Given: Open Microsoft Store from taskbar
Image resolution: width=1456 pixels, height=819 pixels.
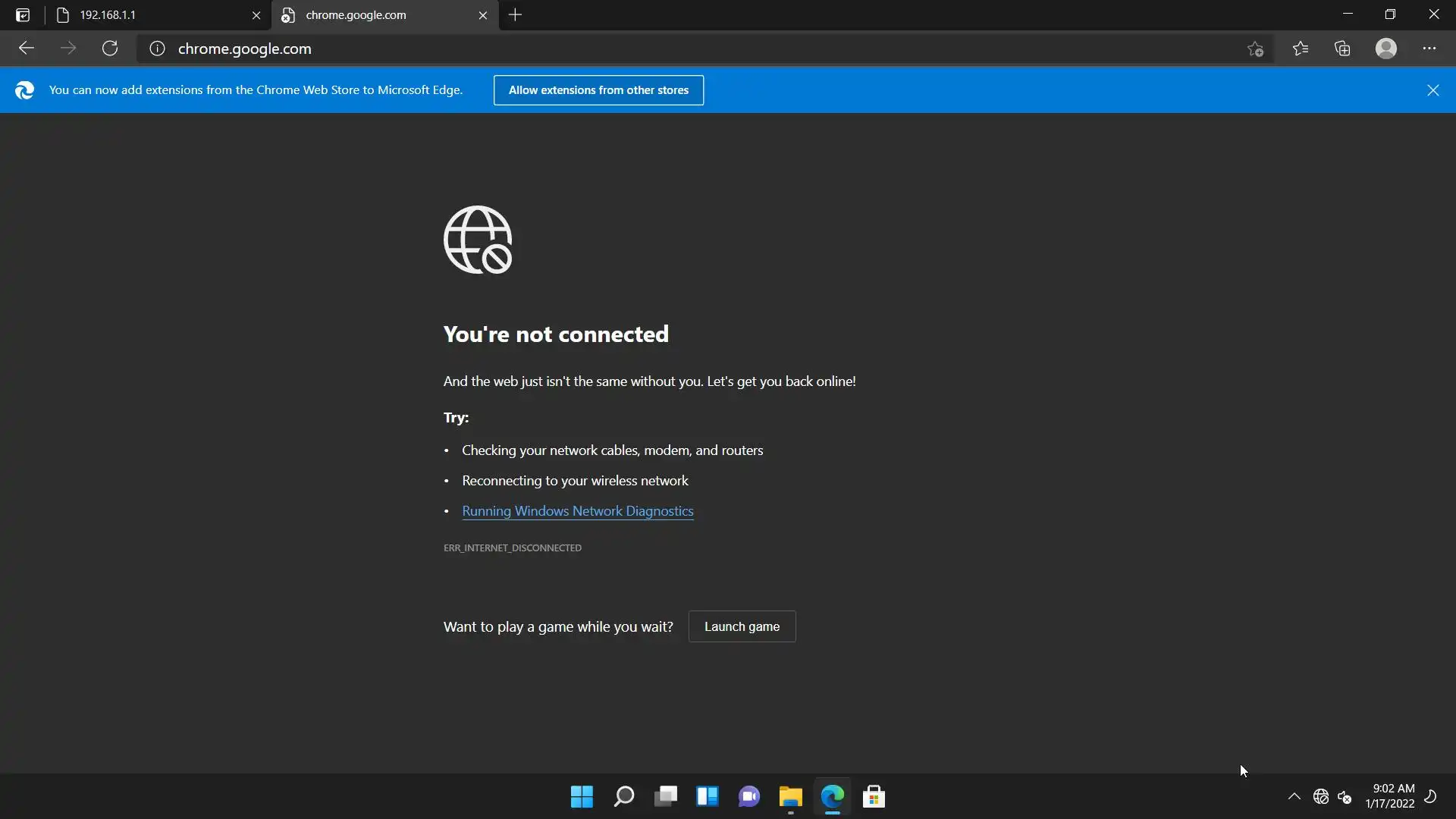Looking at the screenshot, I should tap(874, 796).
